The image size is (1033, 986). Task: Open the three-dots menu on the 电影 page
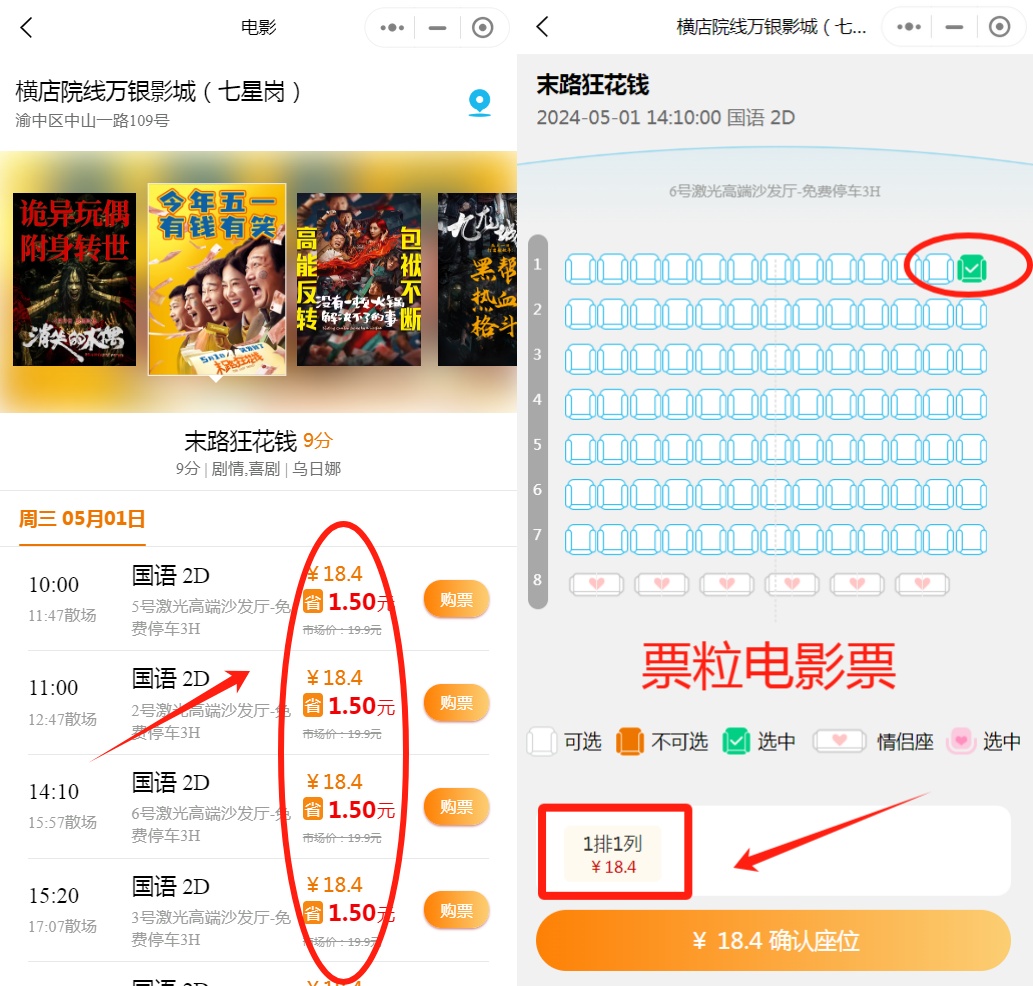(x=392, y=28)
